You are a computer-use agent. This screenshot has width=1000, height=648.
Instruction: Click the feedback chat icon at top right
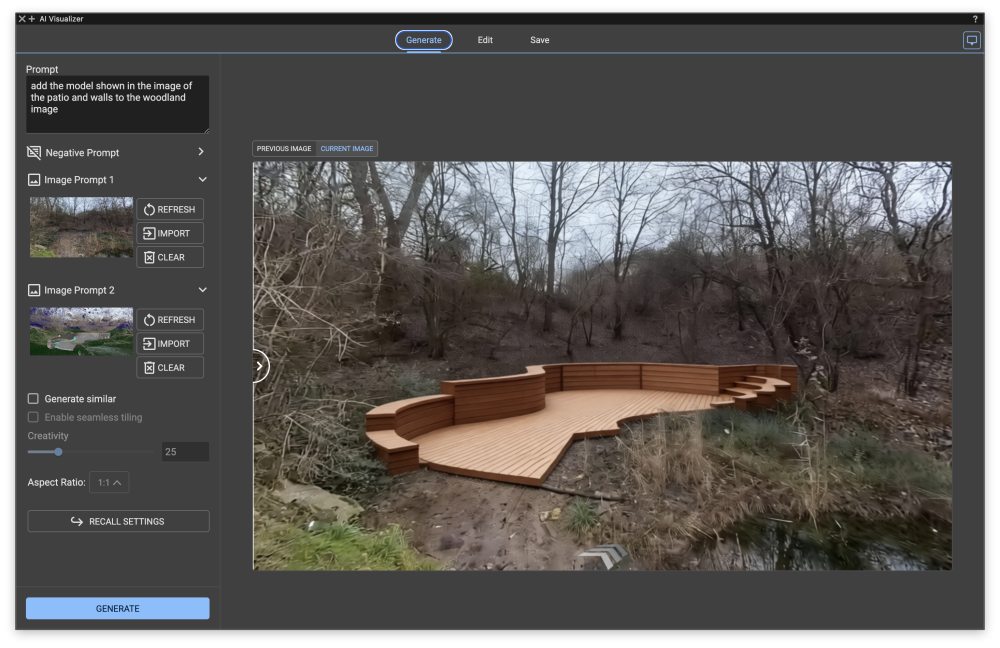pyautogui.click(x=971, y=40)
